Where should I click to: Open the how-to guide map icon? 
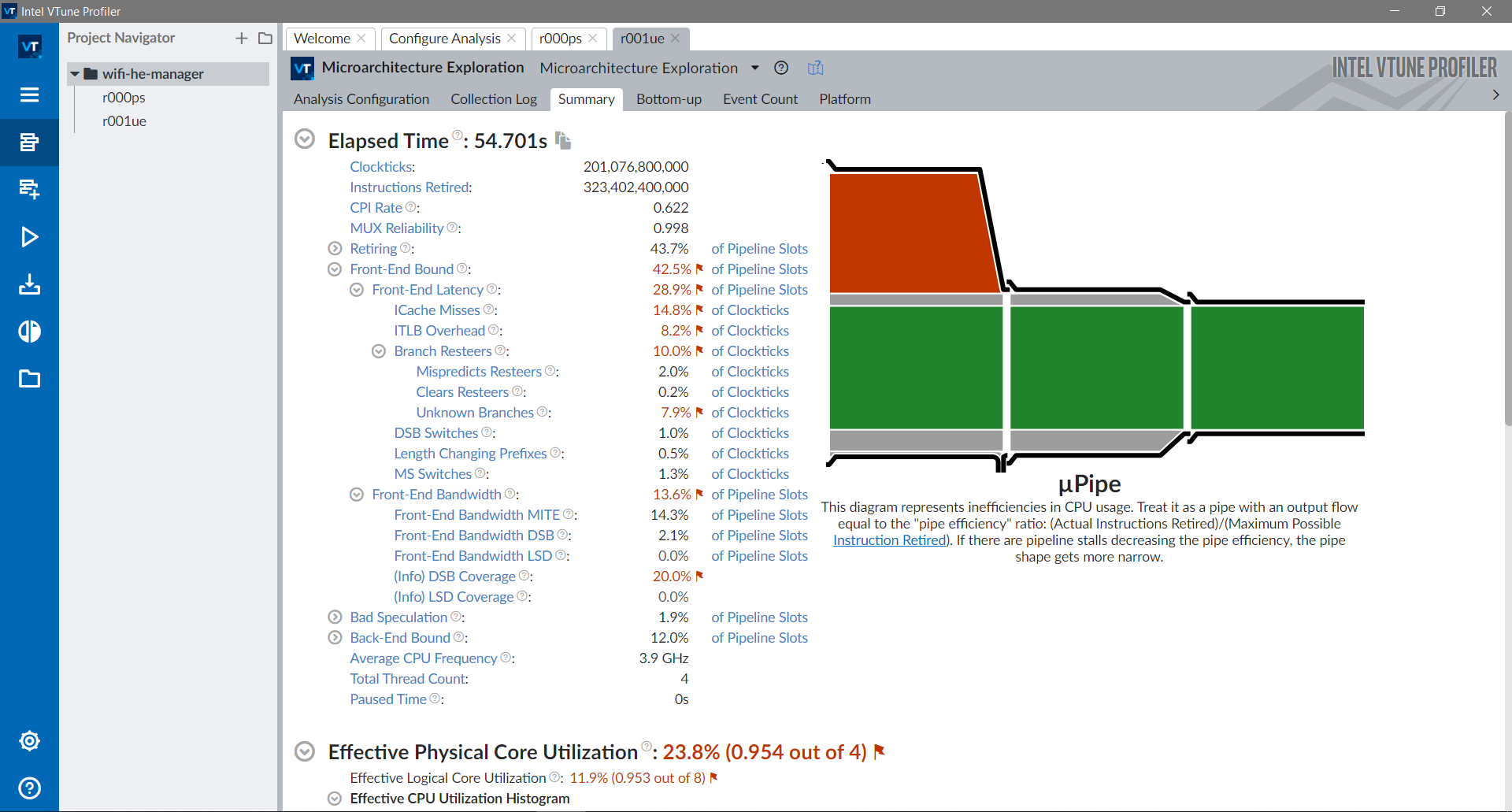pyautogui.click(x=815, y=68)
